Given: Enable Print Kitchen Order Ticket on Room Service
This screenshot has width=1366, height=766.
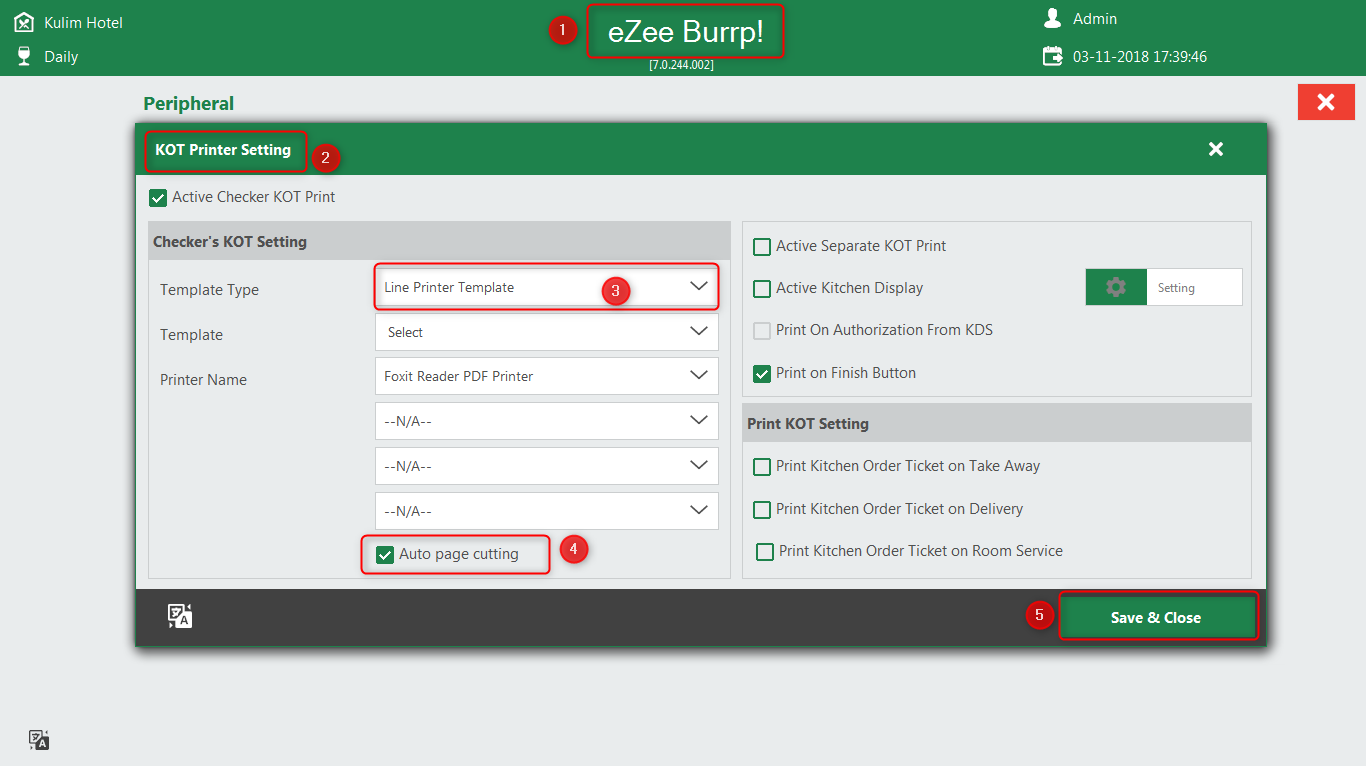Looking at the screenshot, I should [765, 551].
